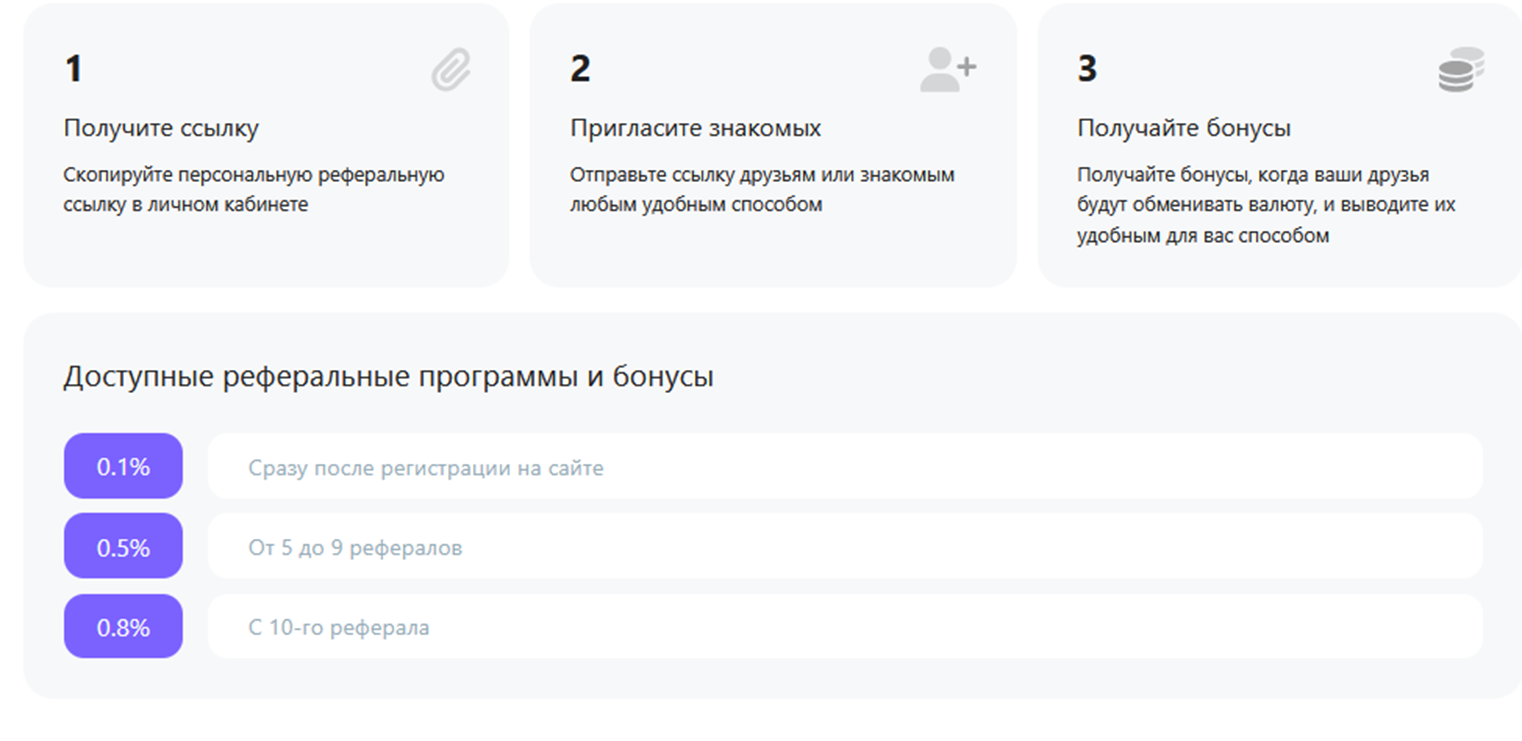Select the 'Сразу после регистрации на сайте' row

pos(844,467)
